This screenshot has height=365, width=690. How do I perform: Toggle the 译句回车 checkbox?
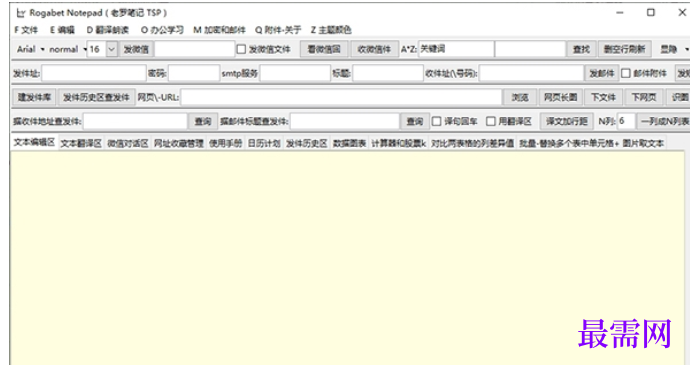pos(436,121)
